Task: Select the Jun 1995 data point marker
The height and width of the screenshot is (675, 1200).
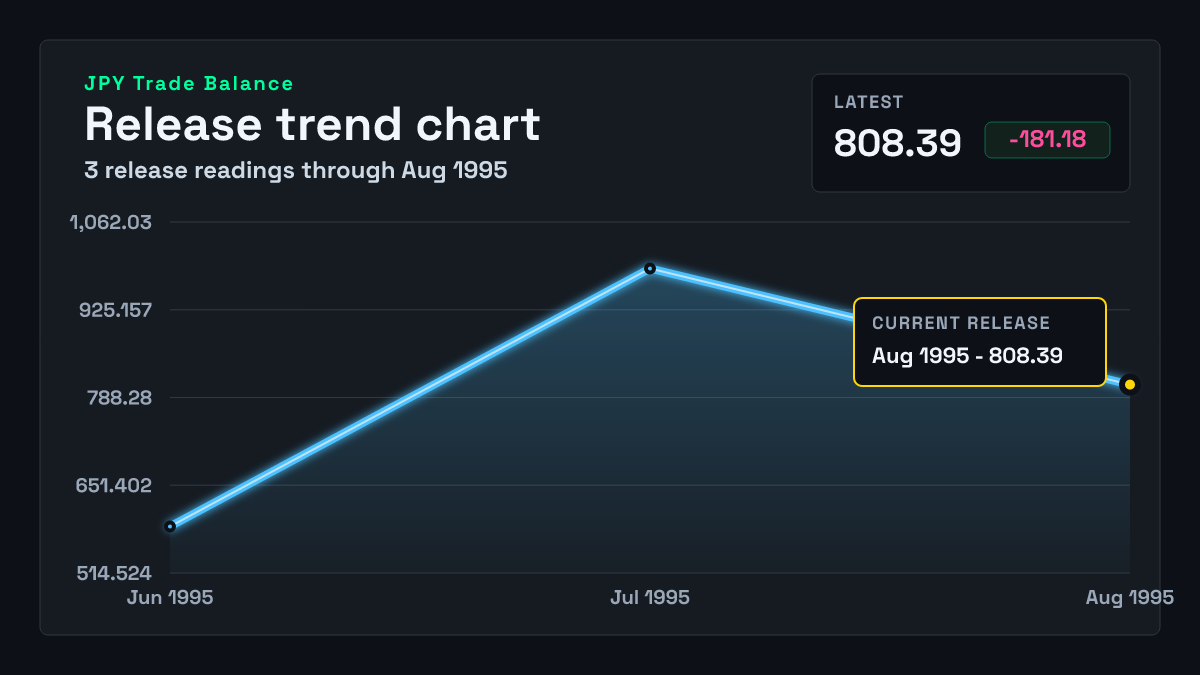Action: tap(170, 526)
